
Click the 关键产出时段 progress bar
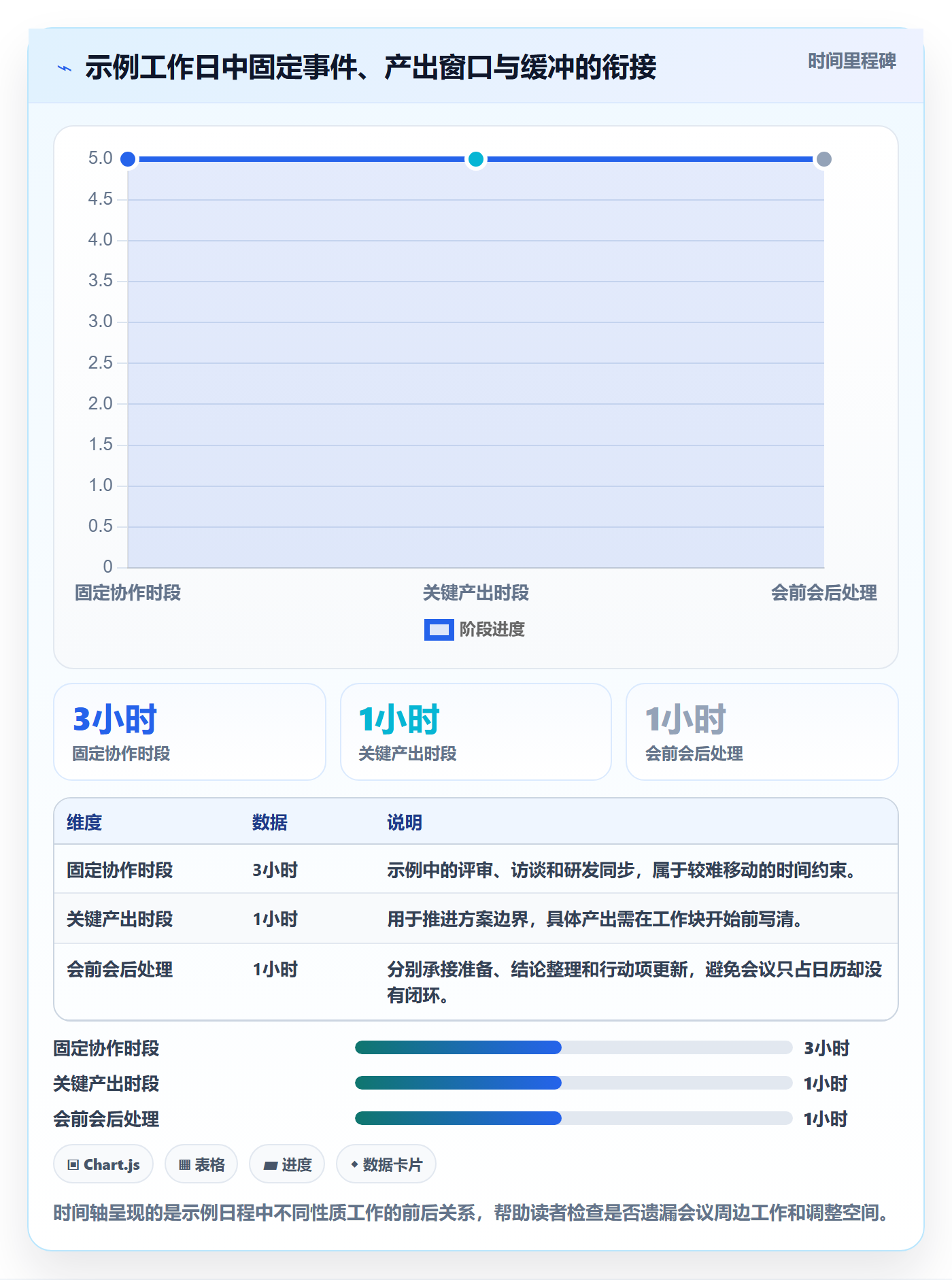573,1083
